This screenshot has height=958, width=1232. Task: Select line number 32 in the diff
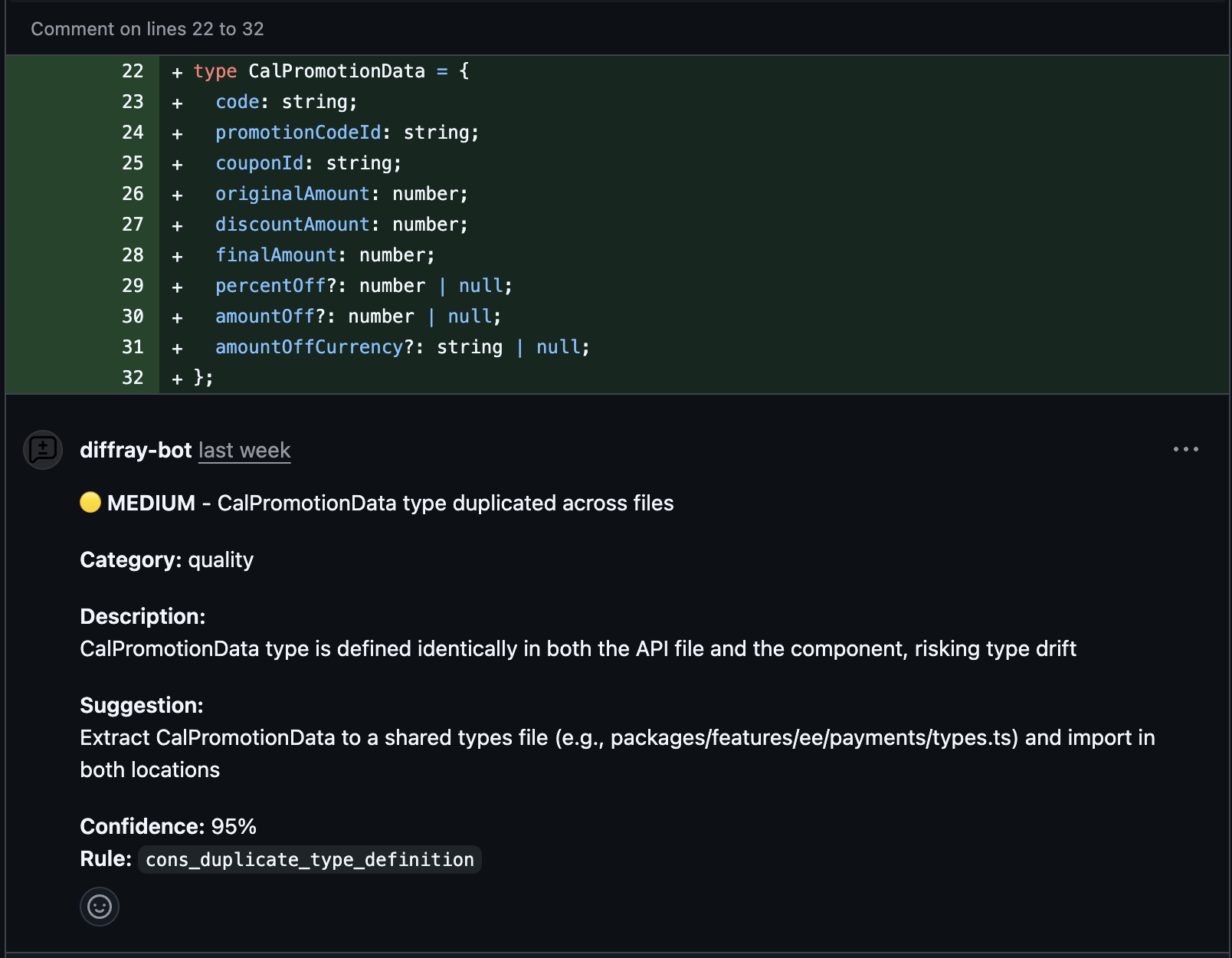[133, 377]
